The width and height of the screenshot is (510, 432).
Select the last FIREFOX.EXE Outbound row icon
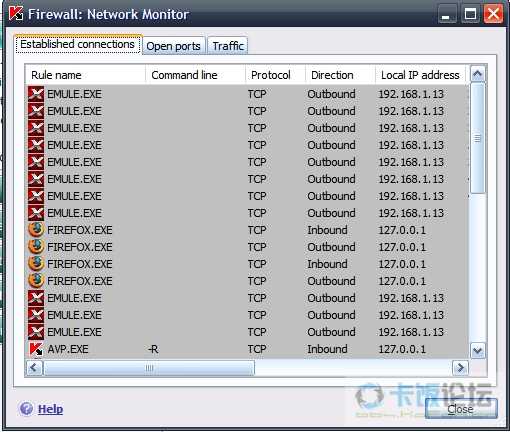tap(36, 281)
